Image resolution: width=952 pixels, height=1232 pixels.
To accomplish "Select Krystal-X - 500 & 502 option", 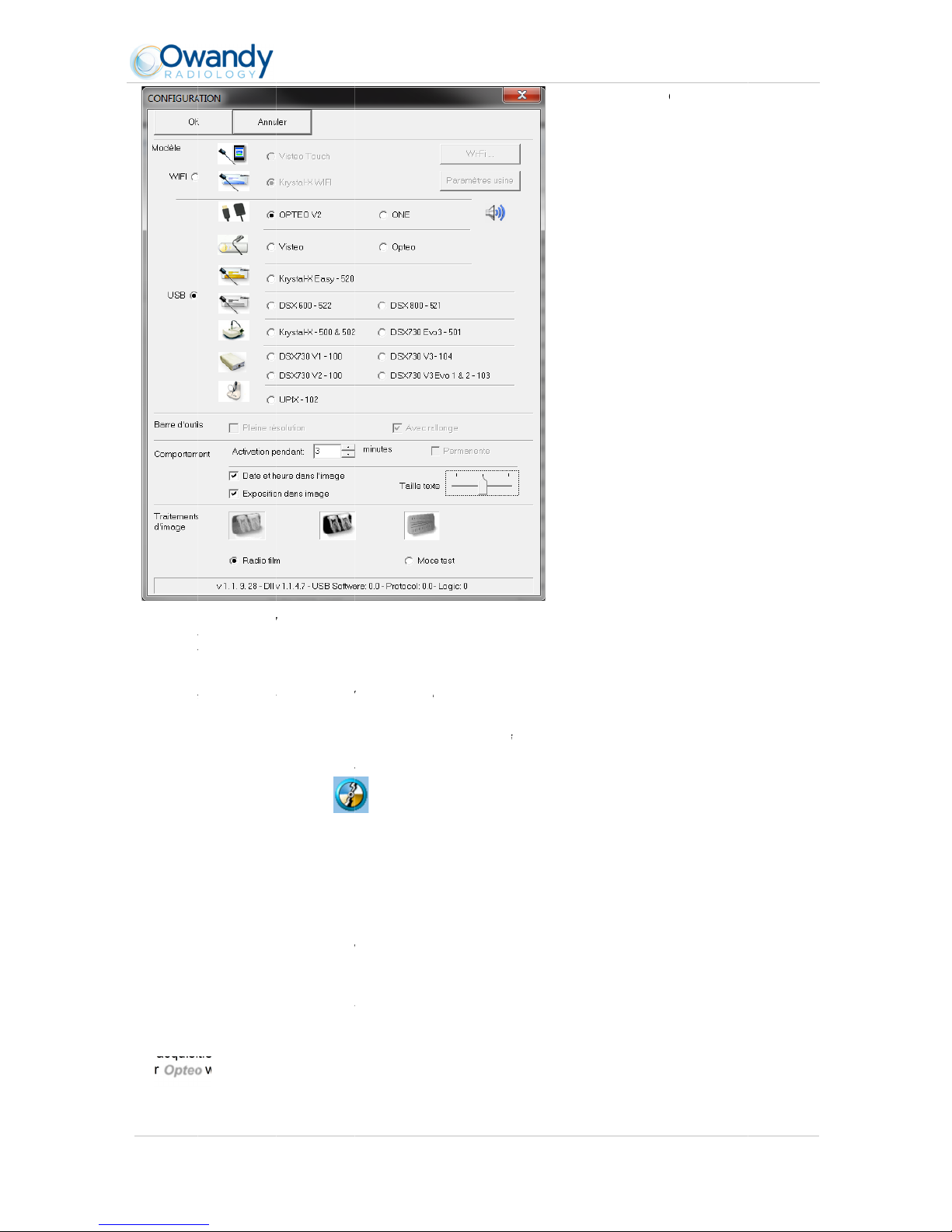I will tap(311, 333).
